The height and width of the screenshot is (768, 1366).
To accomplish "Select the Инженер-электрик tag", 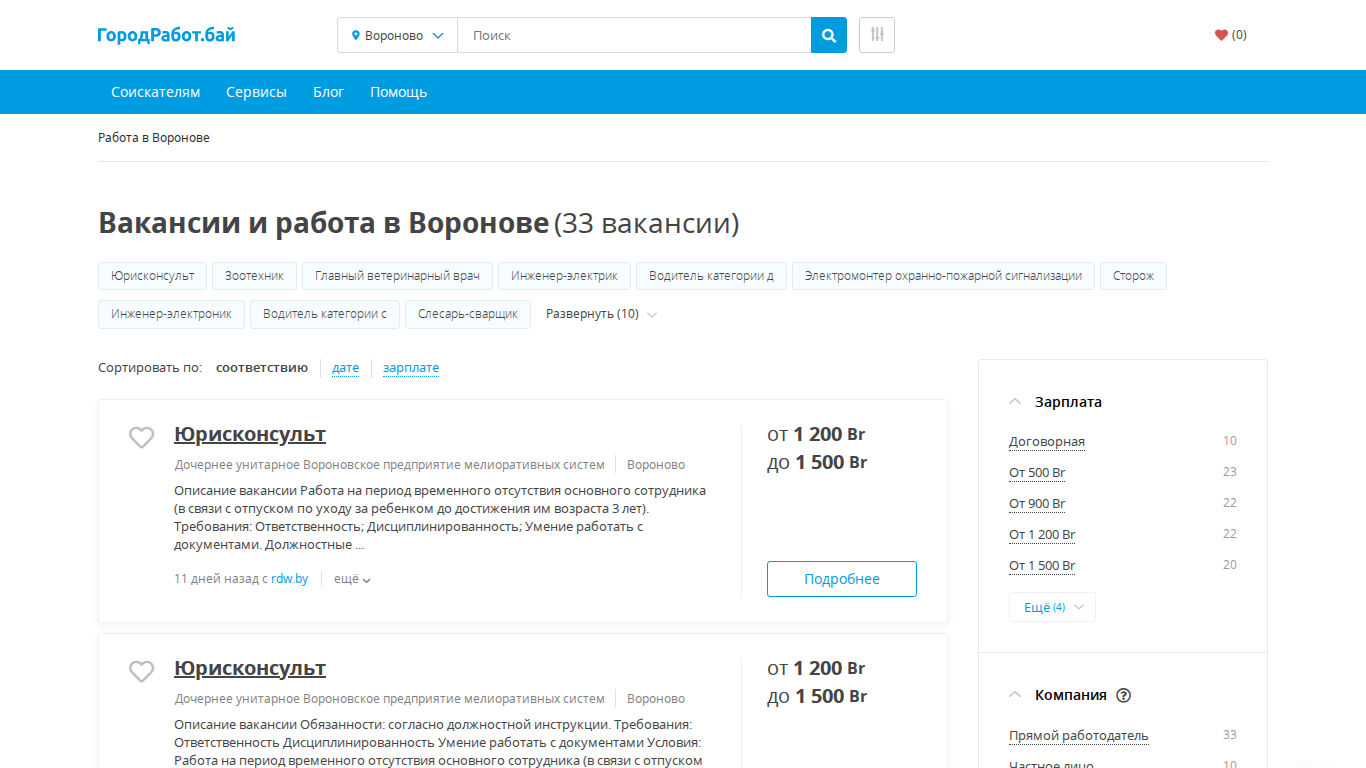I will (x=564, y=276).
